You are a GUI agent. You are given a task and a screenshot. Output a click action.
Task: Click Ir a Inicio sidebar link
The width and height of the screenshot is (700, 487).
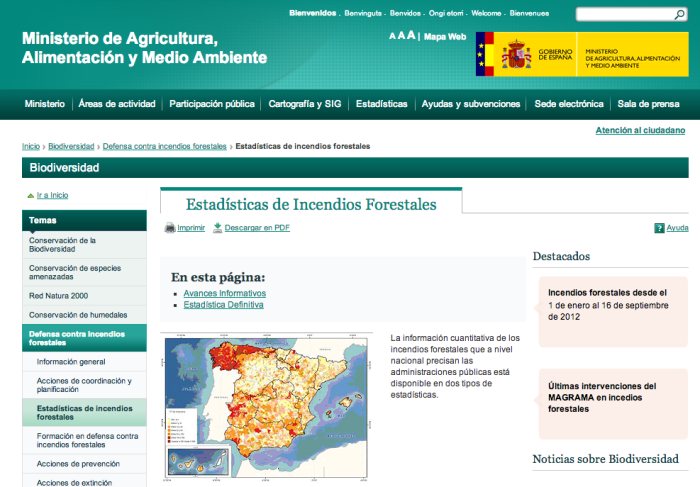click(x=52, y=195)
